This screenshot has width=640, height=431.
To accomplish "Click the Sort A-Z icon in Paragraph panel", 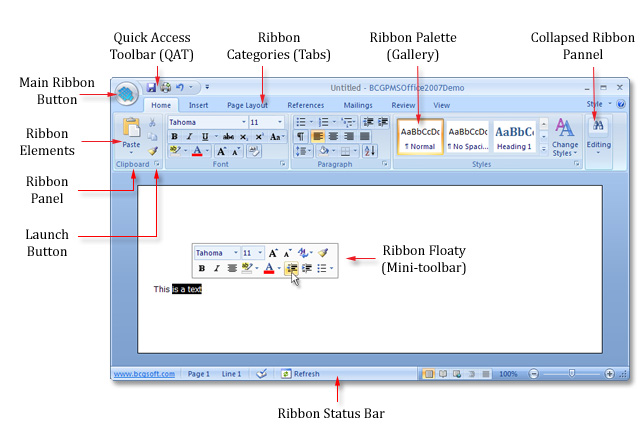I will pyautogui.click(x=369, y=151).
